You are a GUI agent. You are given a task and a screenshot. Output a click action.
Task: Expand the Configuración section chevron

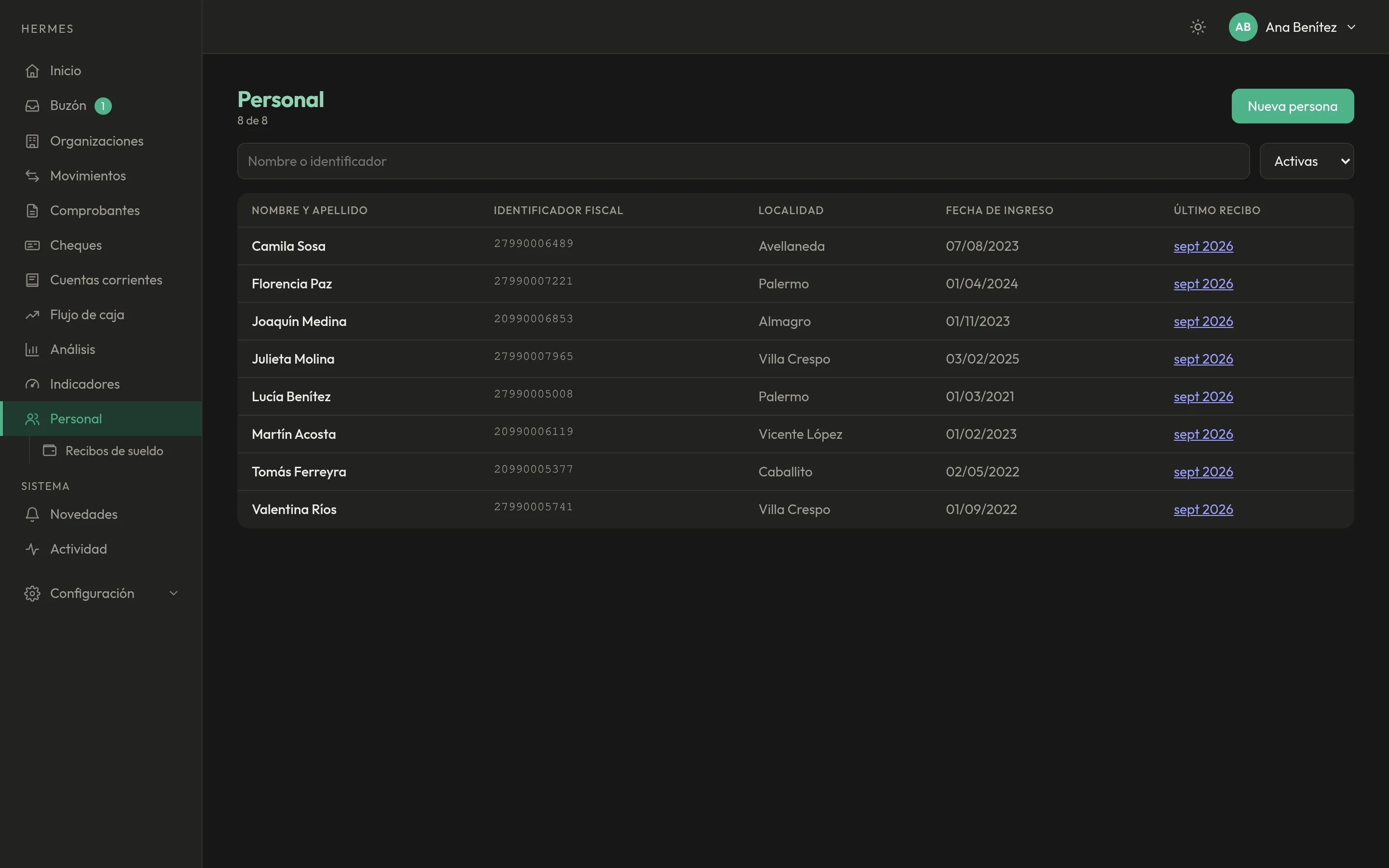click(x=173, y=594)
